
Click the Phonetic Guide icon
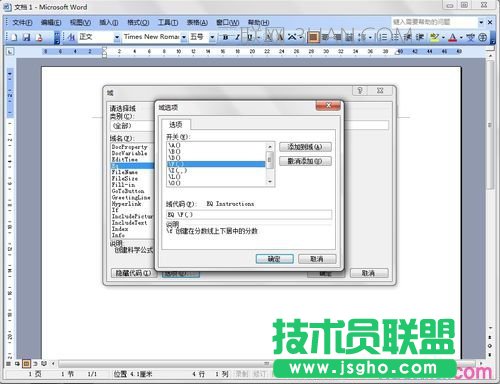pos(470,37)
